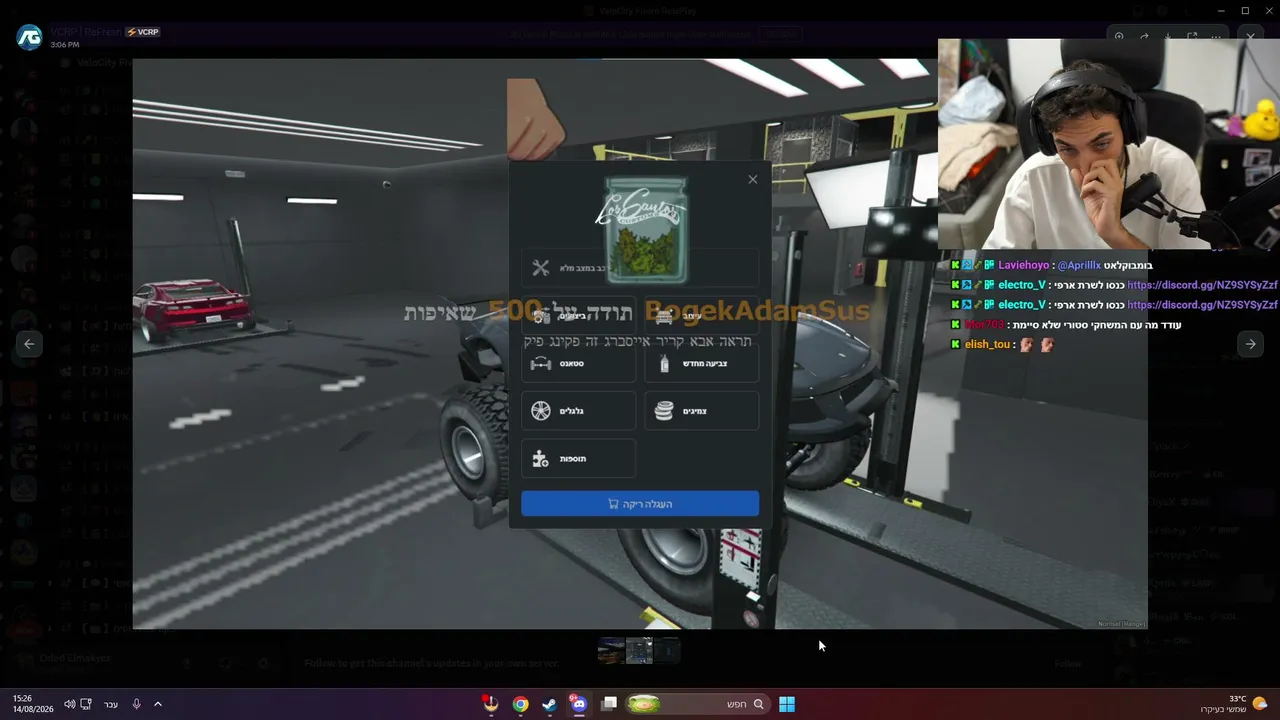Image resolution: width=1280 pixels, height=720 pixels.
Task: Click the elish_tou username in stream chat
Action: pos(987,345)
